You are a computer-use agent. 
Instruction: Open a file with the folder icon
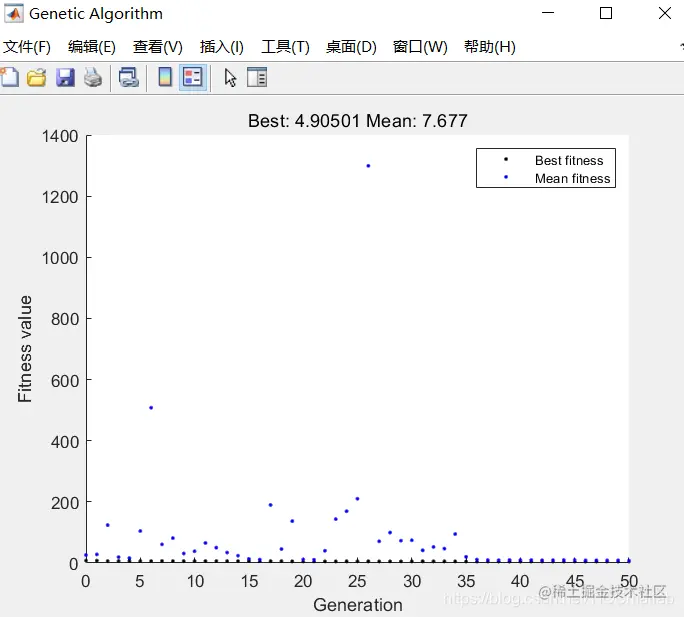37,78
